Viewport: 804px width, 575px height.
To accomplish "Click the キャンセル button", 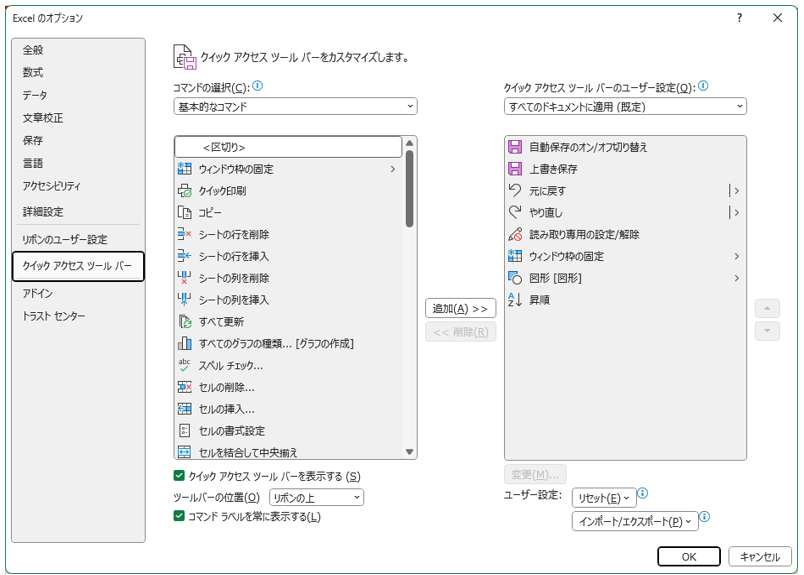I will tap(759, 557).
